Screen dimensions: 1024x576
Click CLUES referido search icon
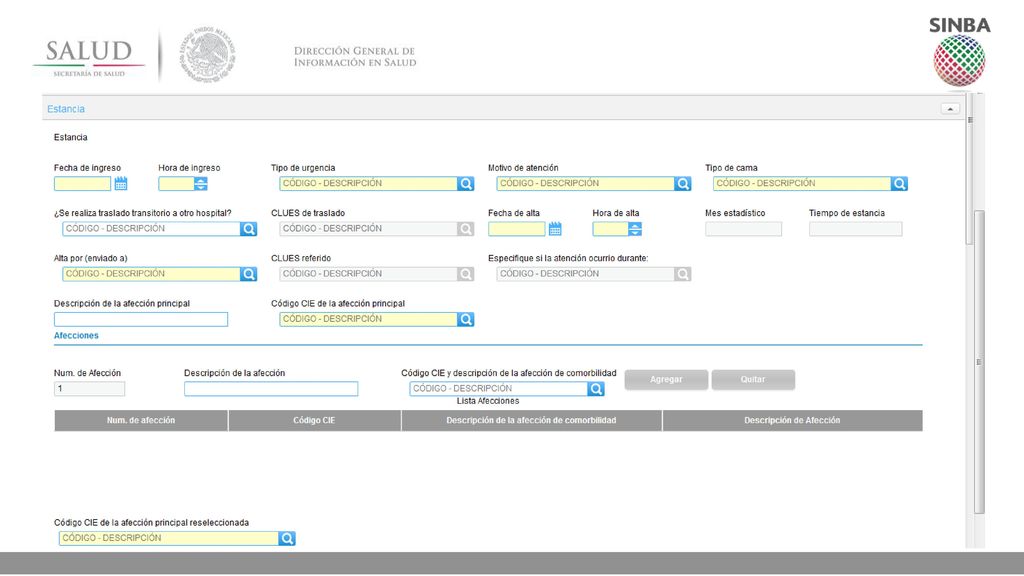(466, 274)
